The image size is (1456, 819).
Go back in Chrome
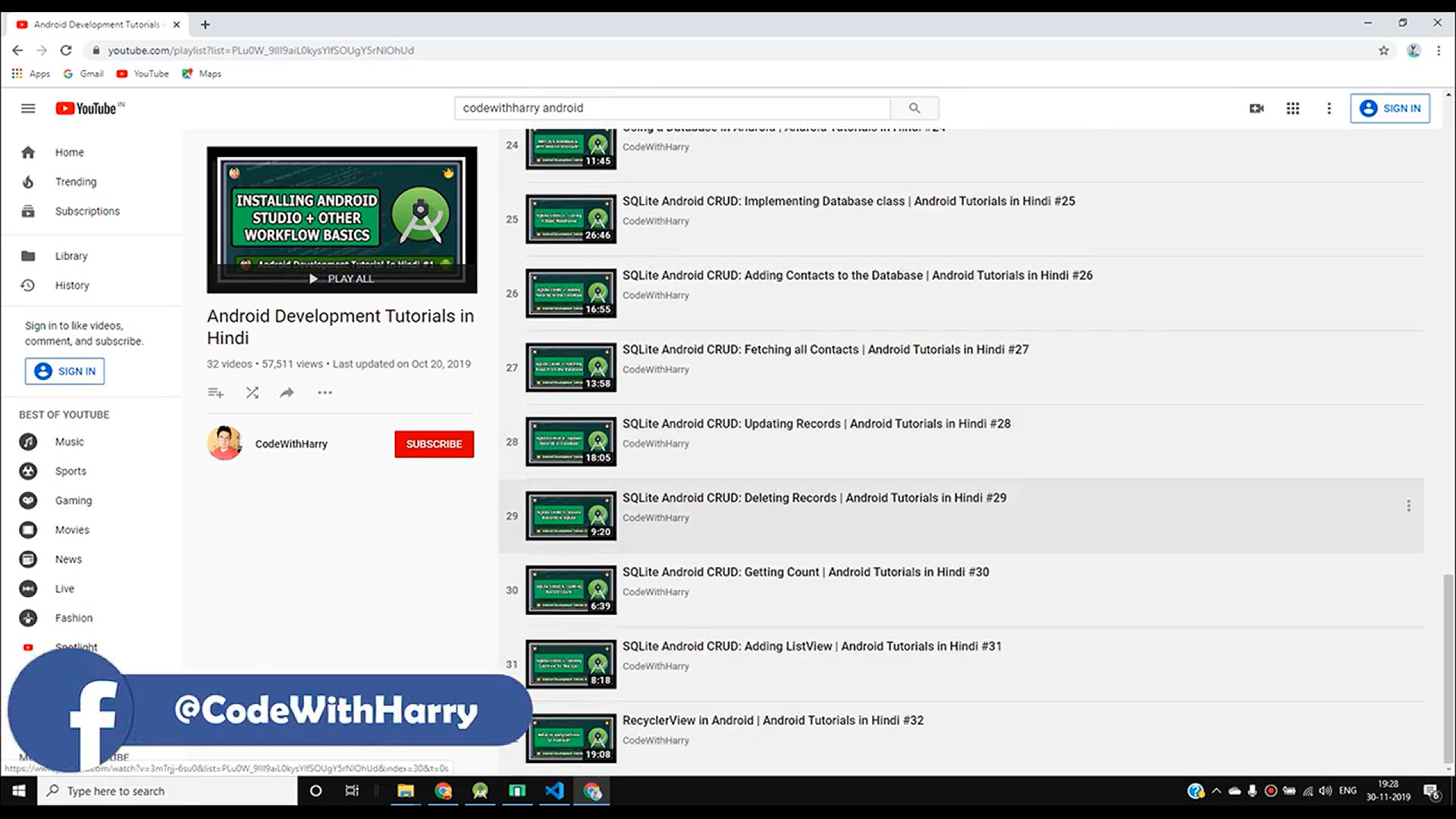pyautogui.click(x=17, y=51)
